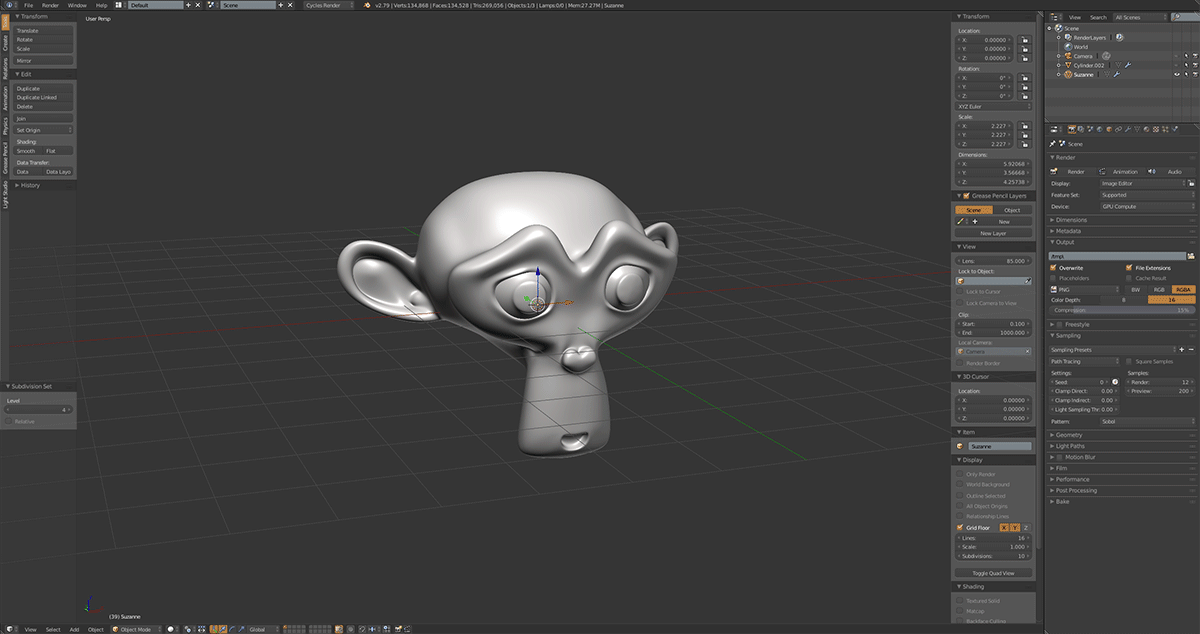Open the Device dropdown showing GPU Compute

(1148, 206)
